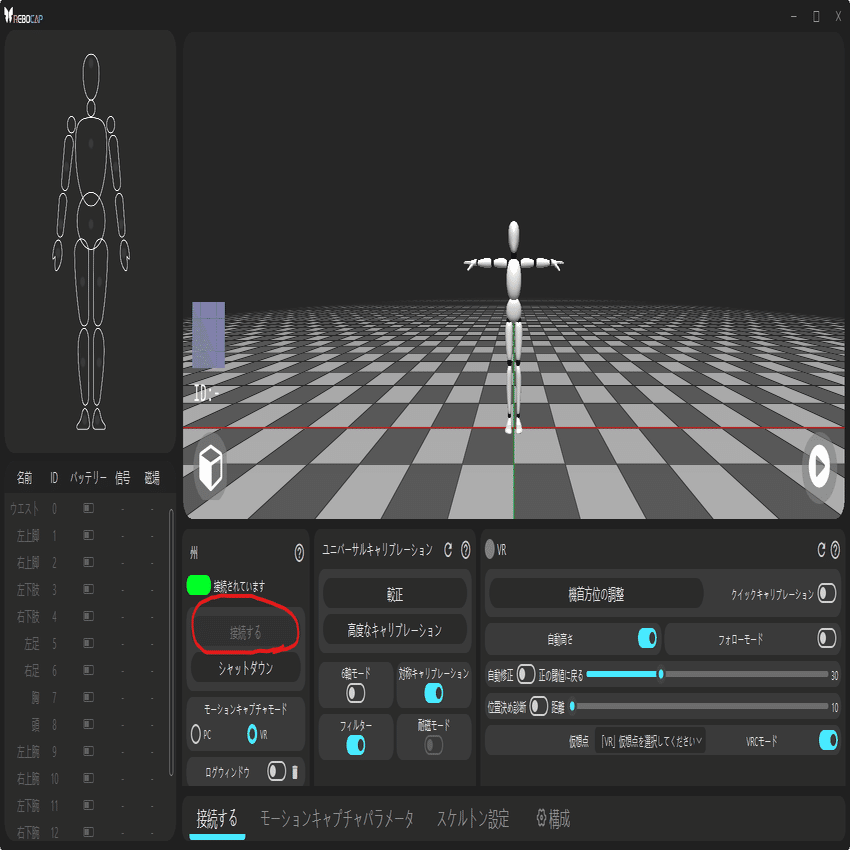The height and width of the screenshot is (850, 850).
Task: Select the PC motion capture mode
Action: coord(196,734)
